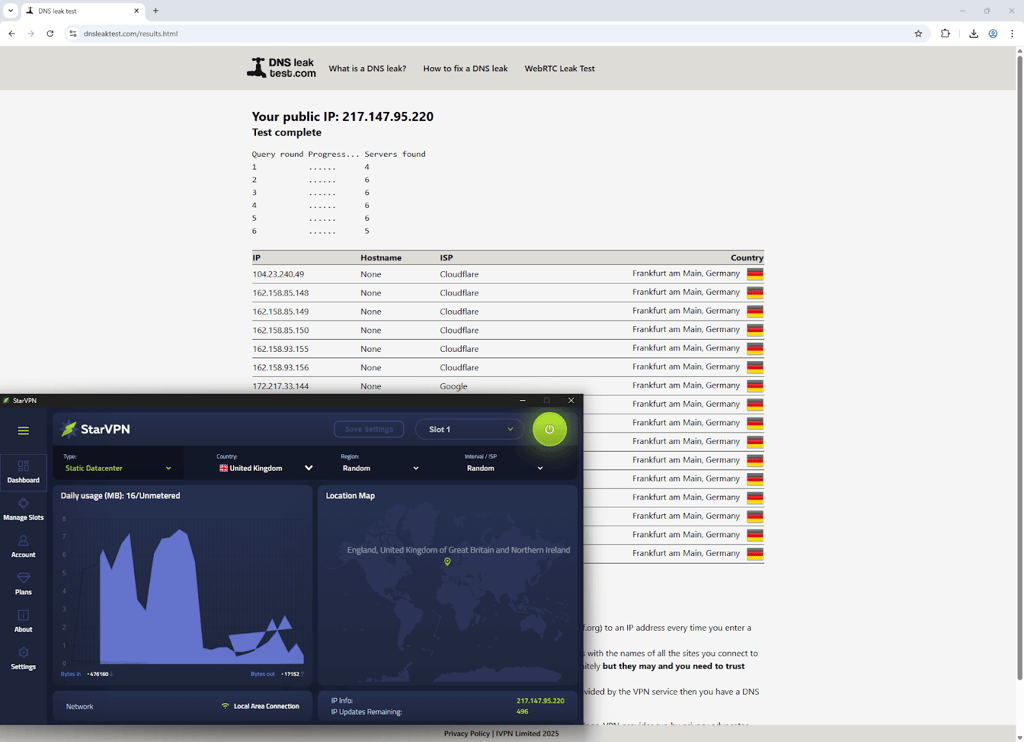
Task: Click the Bytes in value 476160
Action: (x=98, y=674)
